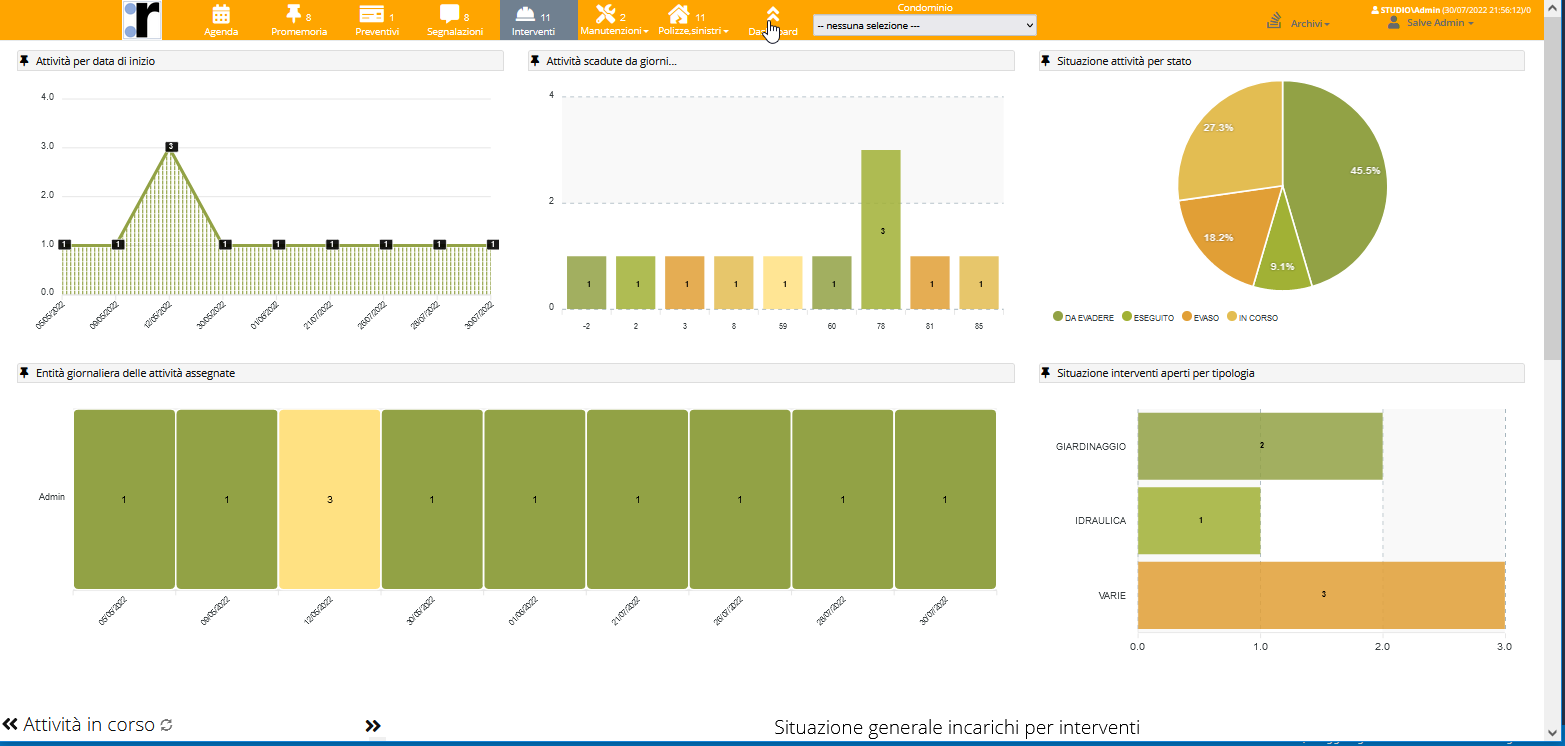Image resolution: width=1565 pixels, height=746 pixels.
Task: Click Entità giornaliera delle attività assegnate title
Action: pos(136,373)
